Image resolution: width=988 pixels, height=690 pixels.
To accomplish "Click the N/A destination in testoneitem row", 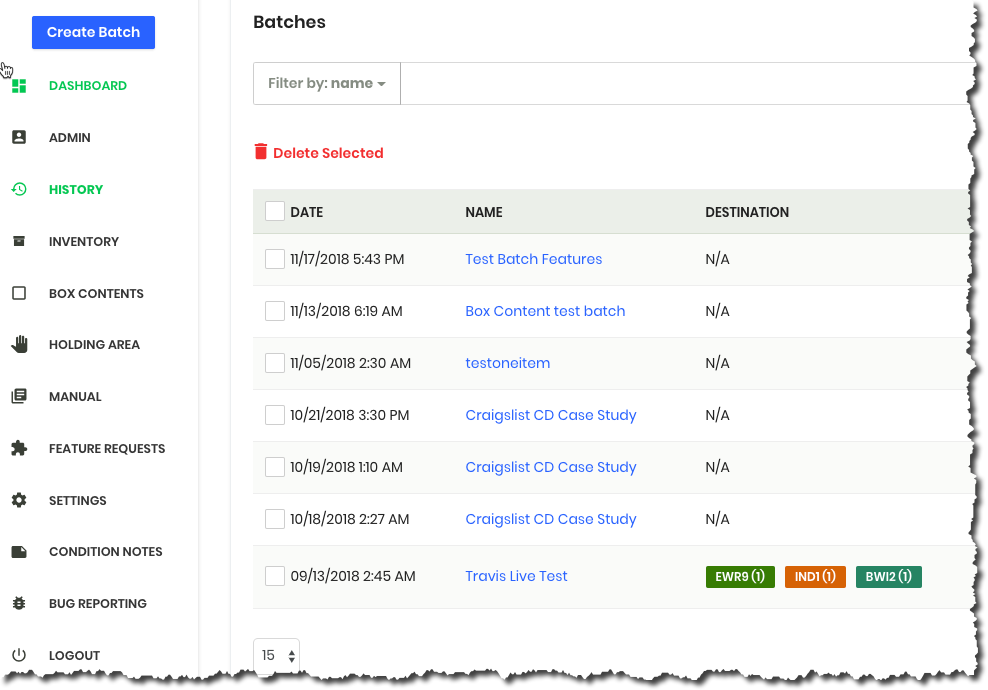I will 717,363.
